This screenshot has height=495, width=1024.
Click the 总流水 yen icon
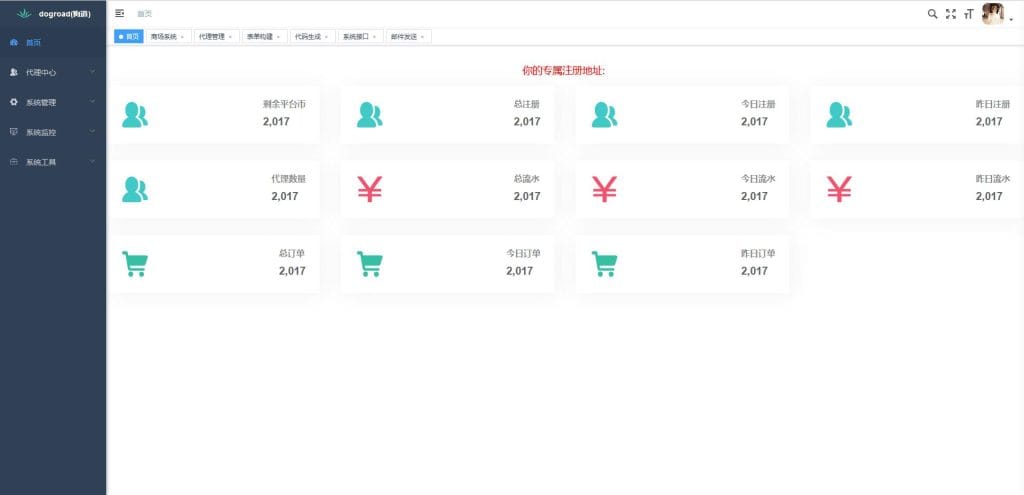pyautogui.click(x=369, y=189)
